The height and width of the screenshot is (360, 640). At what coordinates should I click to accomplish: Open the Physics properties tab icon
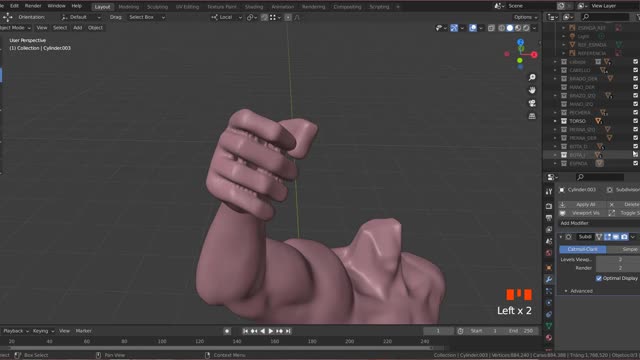pyautogui.click(x=549, y=303)
